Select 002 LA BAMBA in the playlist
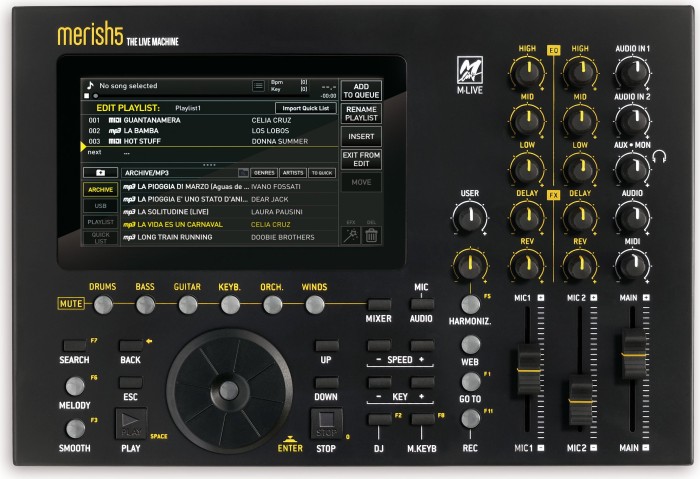Screen dimensions: 700x479 [209, 131]
